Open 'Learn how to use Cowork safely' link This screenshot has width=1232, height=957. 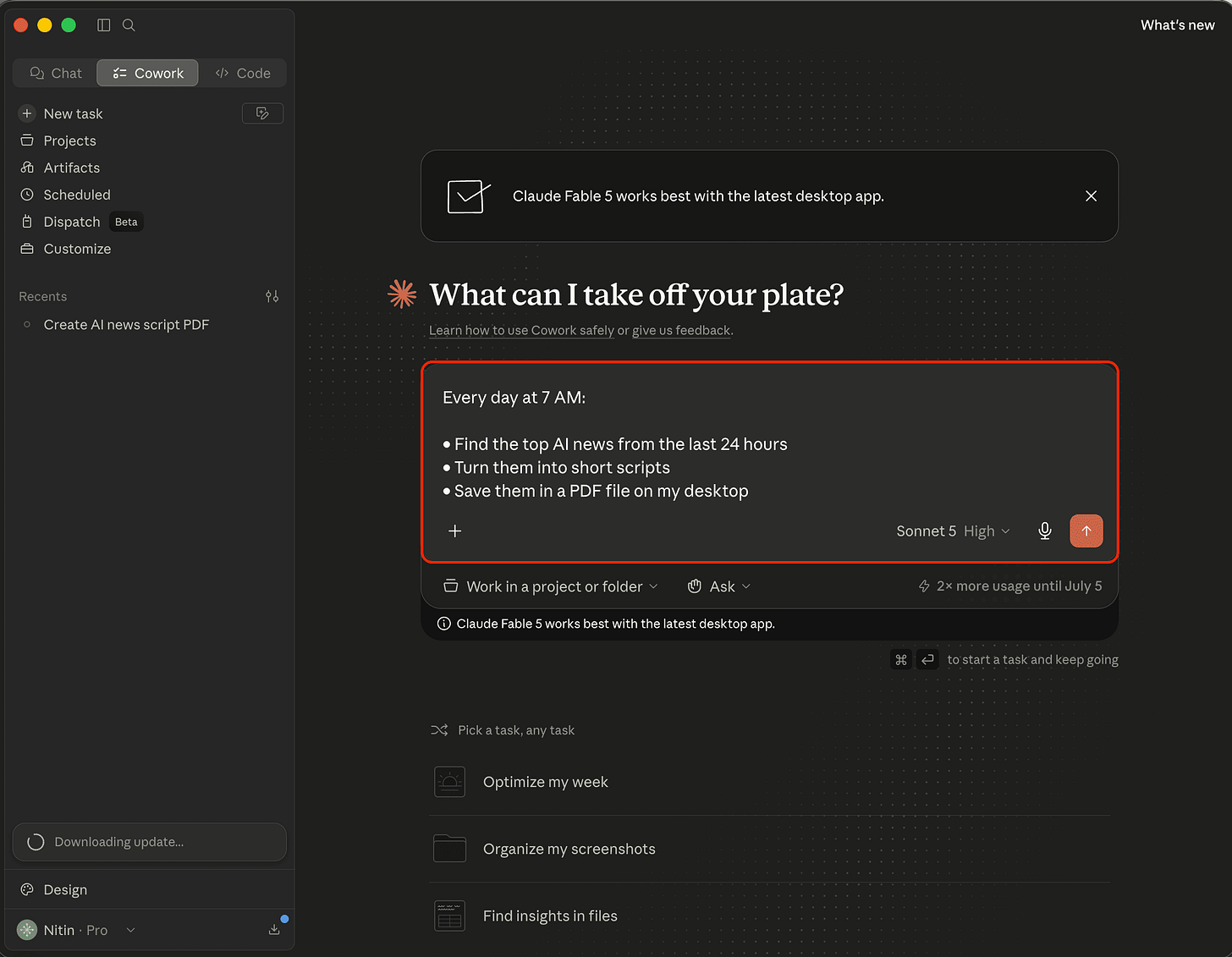521,330
